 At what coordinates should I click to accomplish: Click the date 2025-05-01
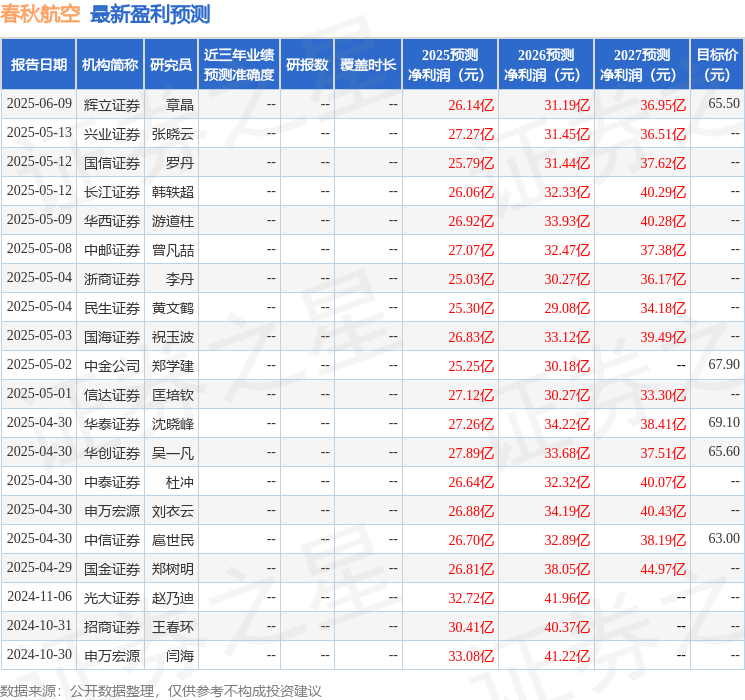[x=39, y=393]
